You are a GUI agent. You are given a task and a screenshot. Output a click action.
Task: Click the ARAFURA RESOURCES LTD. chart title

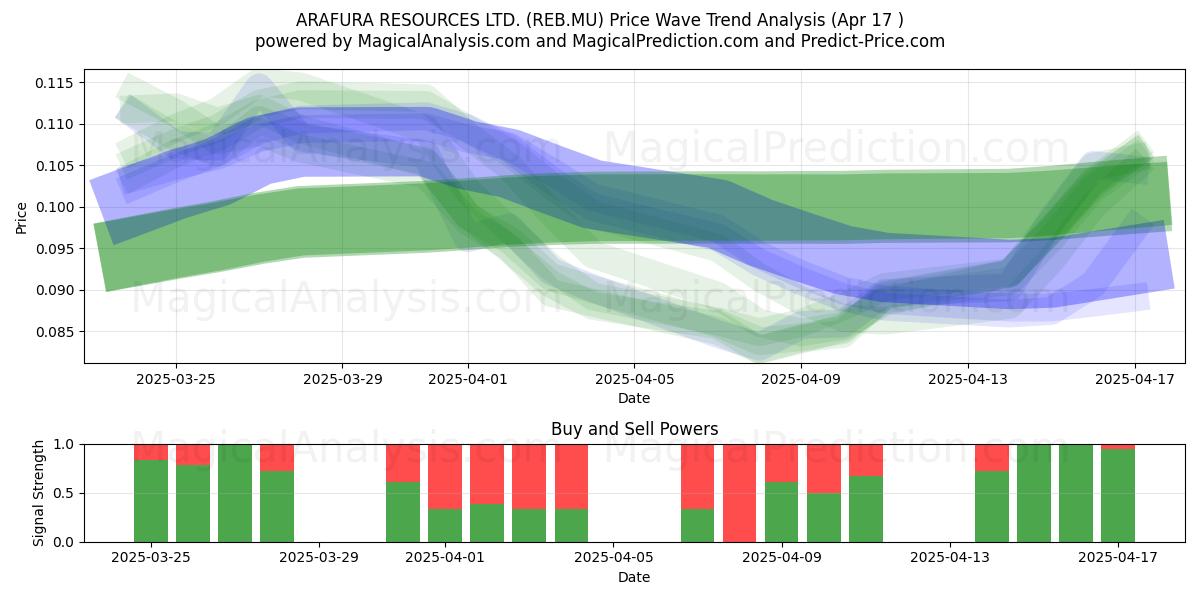(x=600, y=20)
